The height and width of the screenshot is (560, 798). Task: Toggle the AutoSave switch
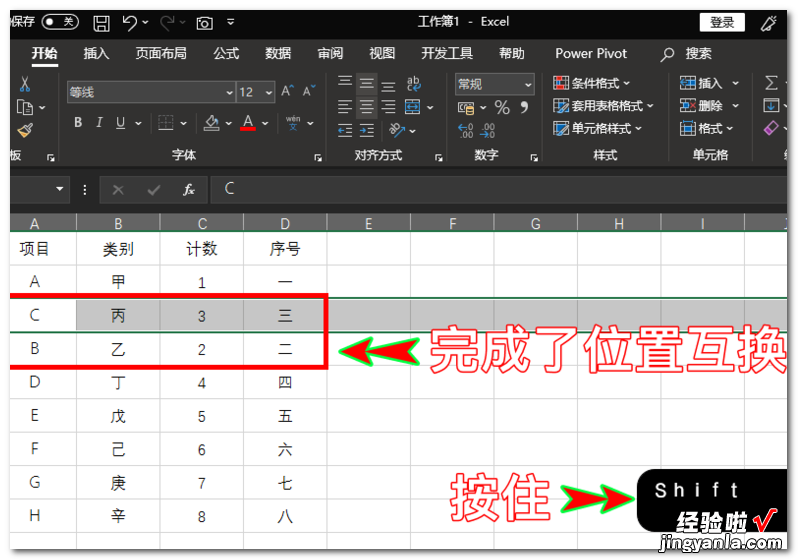click(x=60, y=22)
